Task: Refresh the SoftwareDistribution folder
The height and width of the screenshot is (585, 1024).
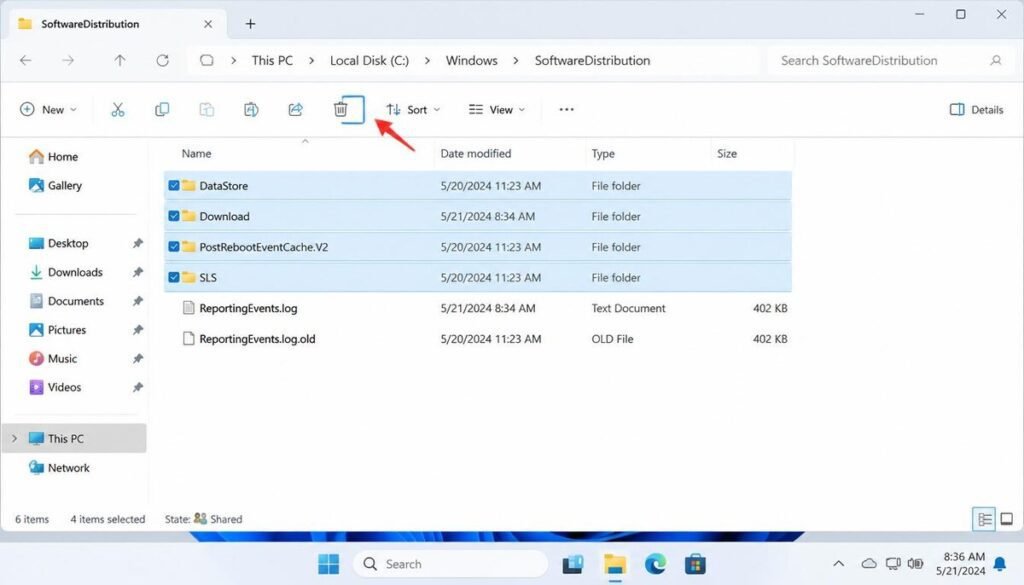Action: click(163, 60)
